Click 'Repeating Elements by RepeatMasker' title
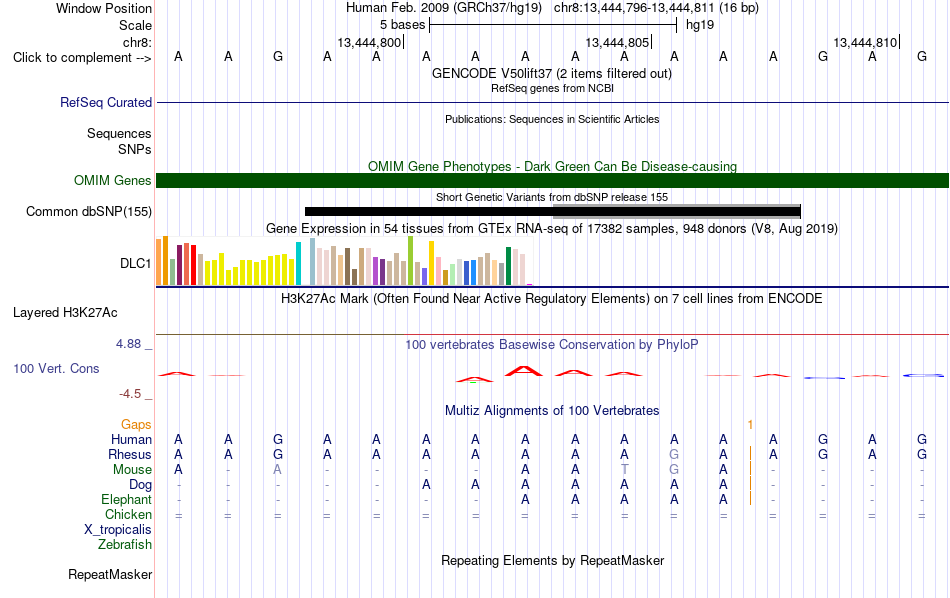 (553, 560)
